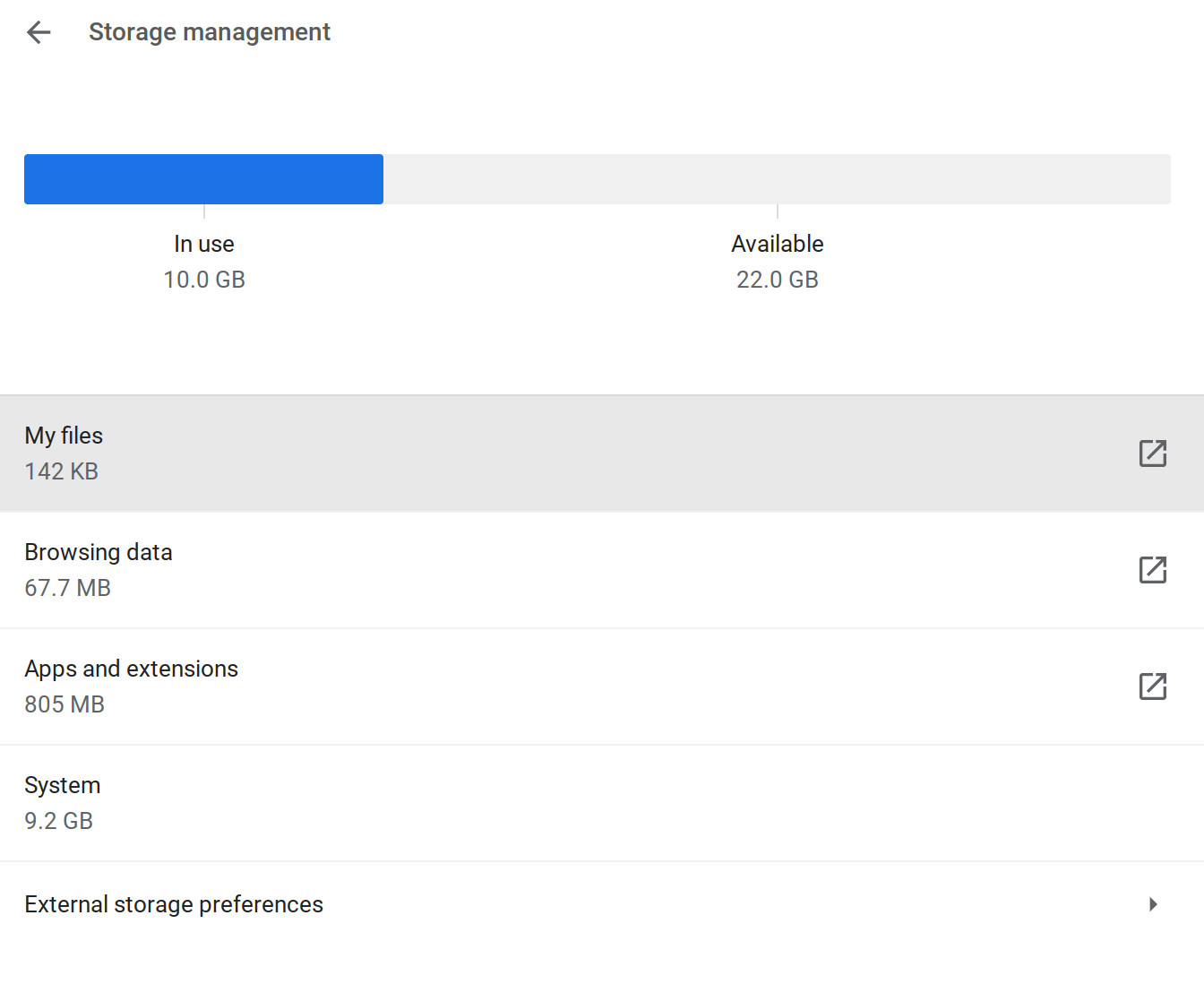Open Browsing data external link icon
Screen dimensions: 1204x993
tap(1153, 570)
